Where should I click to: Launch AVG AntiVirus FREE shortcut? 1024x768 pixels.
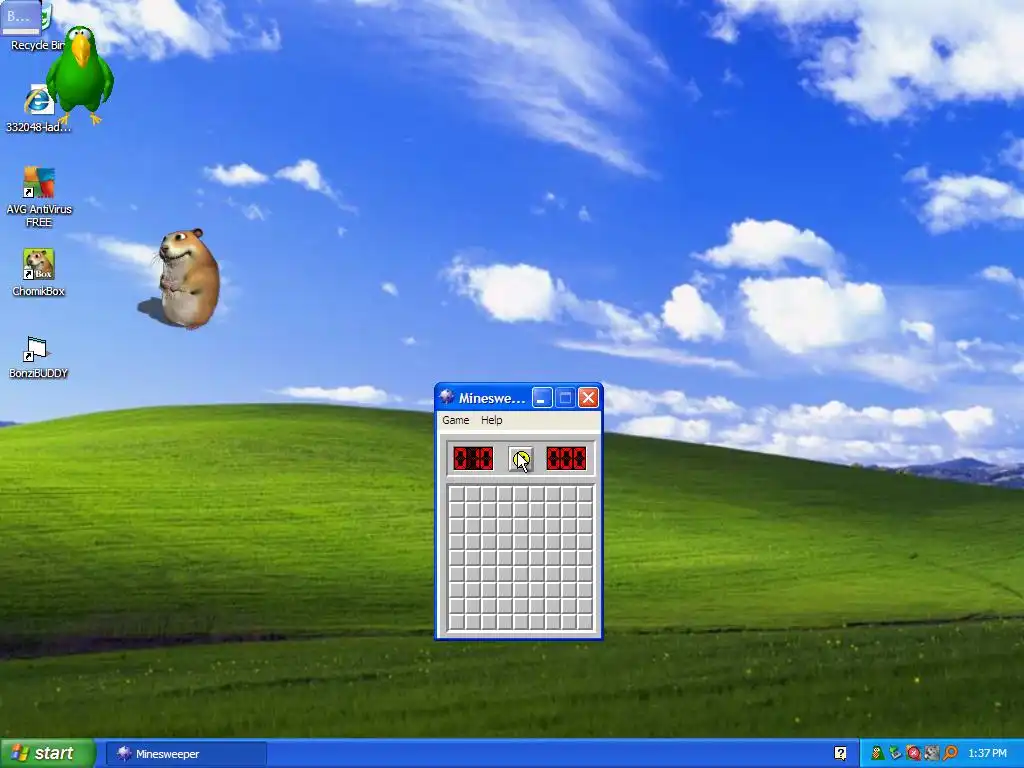pyautogui.click(x=39, y=197)
